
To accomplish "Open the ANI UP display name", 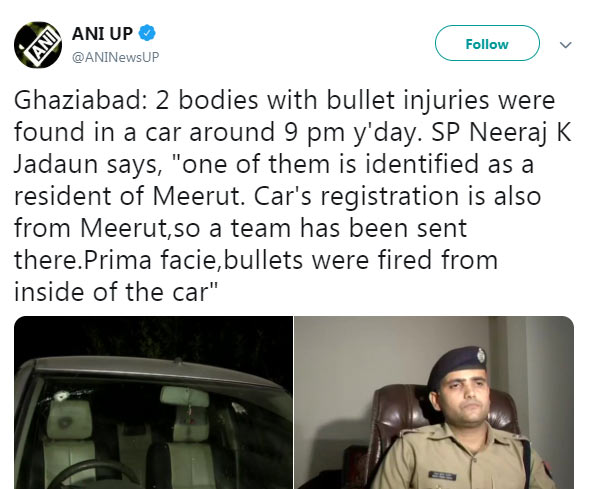I will click(102, 34).
